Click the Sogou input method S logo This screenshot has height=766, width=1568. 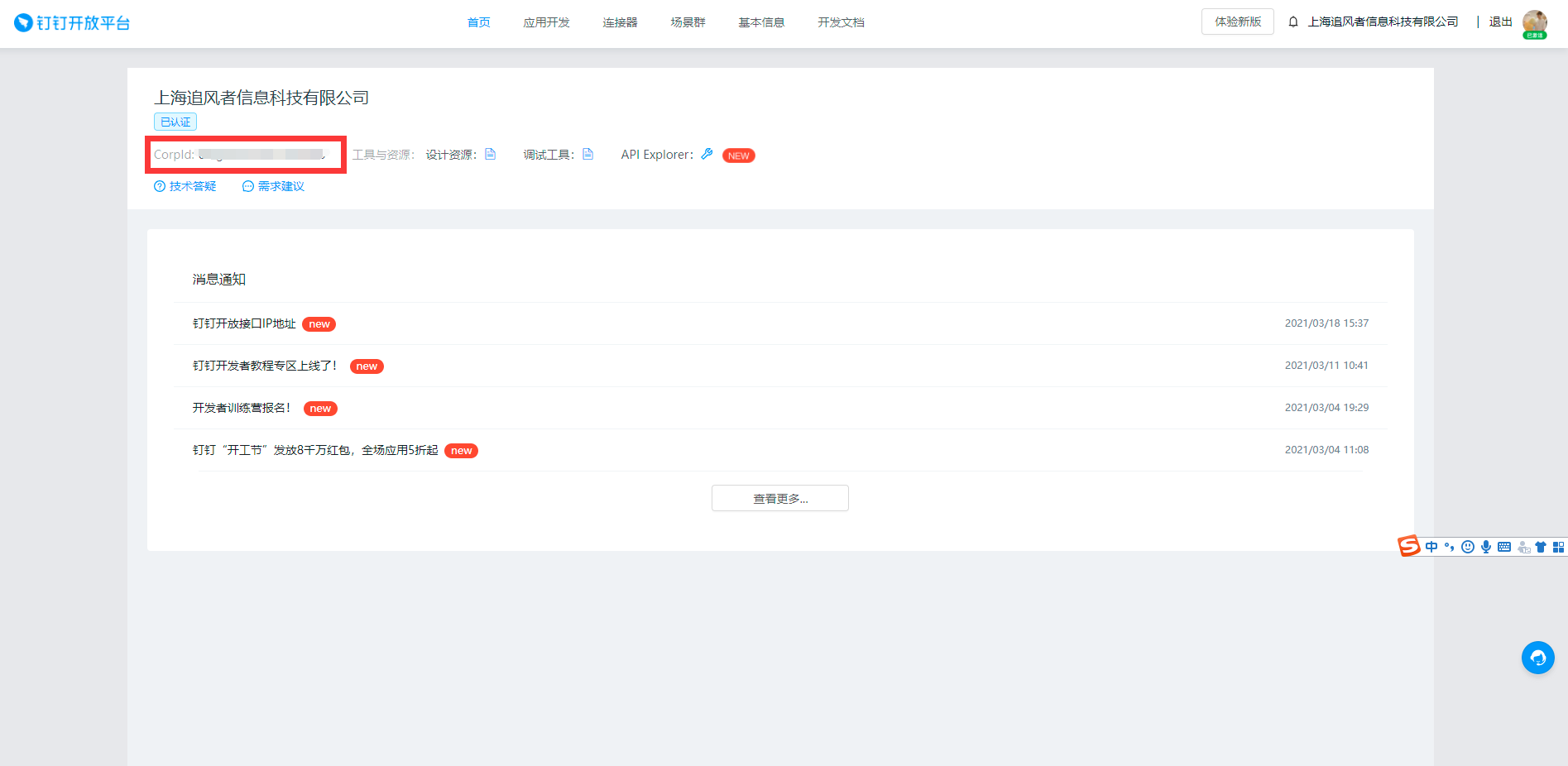[x=1409, y=546]
